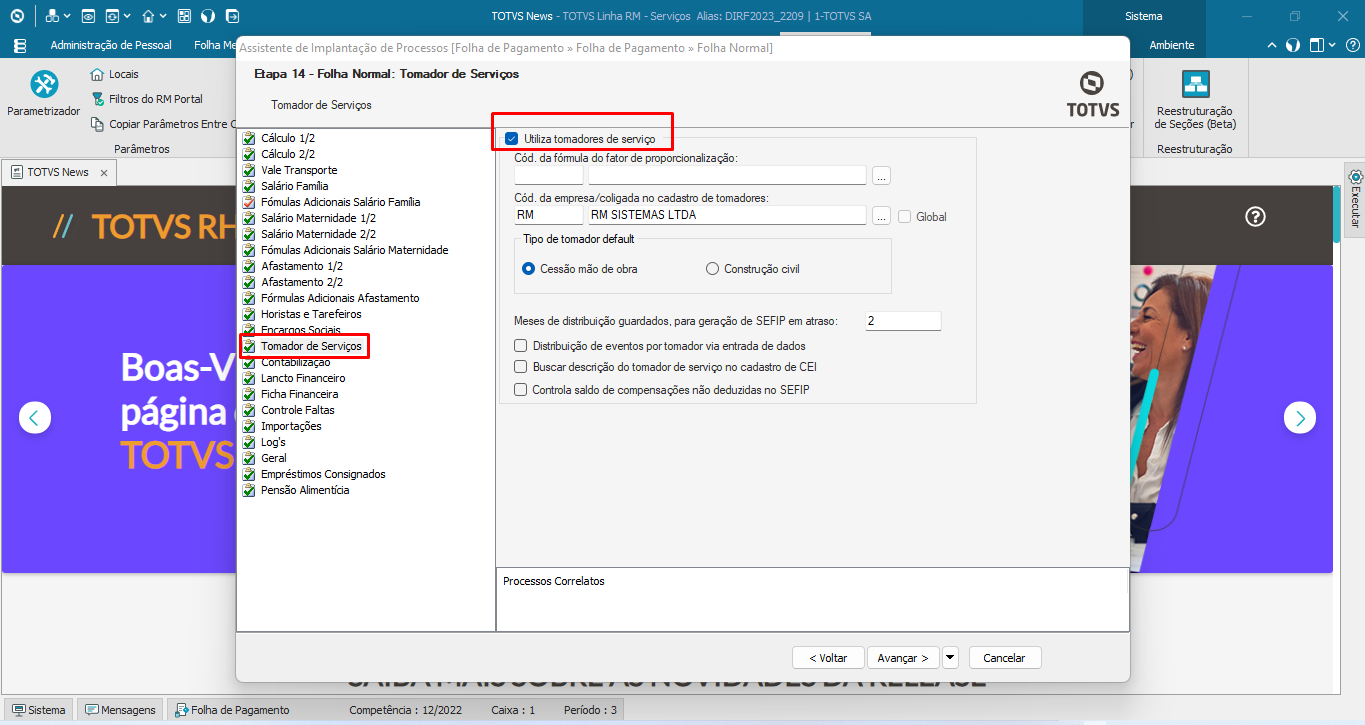Screen dimensions: 1365x725
Task: Click the Executar gear side panel
Action: tap(1356, 198)
